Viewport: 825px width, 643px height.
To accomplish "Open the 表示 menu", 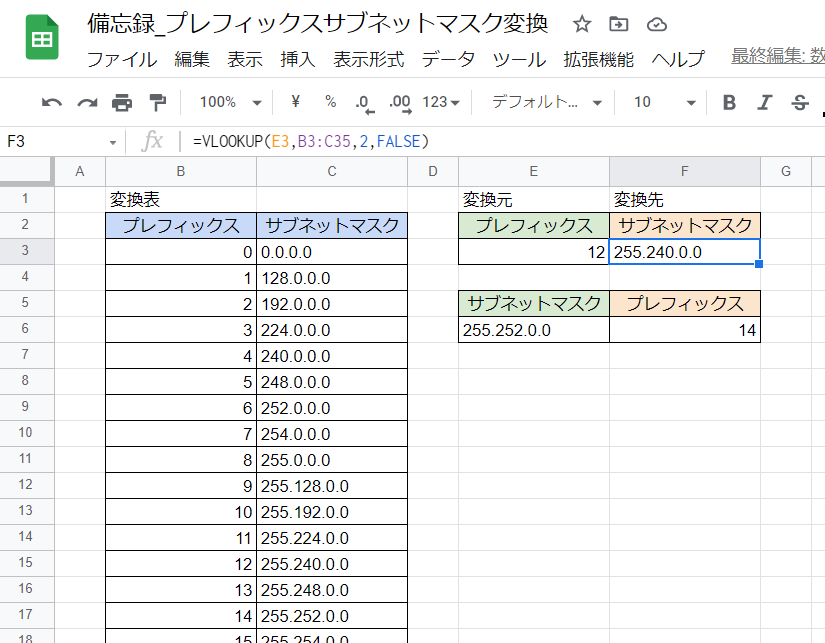I will tap(245, 59).
